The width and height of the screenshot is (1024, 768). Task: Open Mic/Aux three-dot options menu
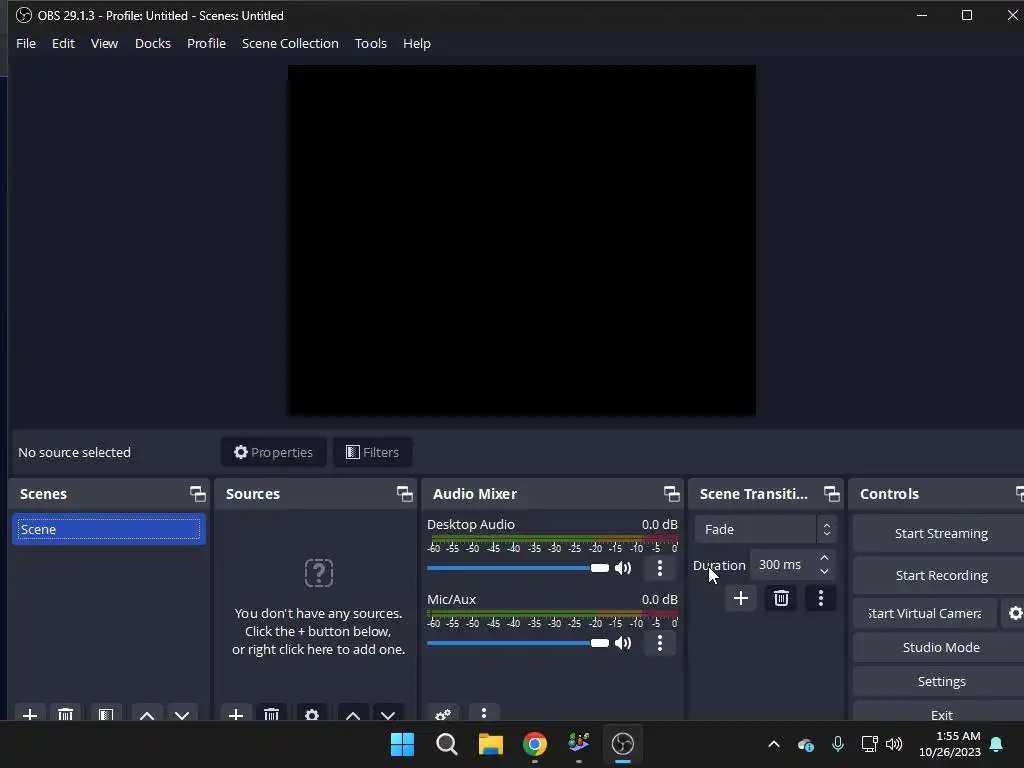pyautogui.click(x=660, y=643)
